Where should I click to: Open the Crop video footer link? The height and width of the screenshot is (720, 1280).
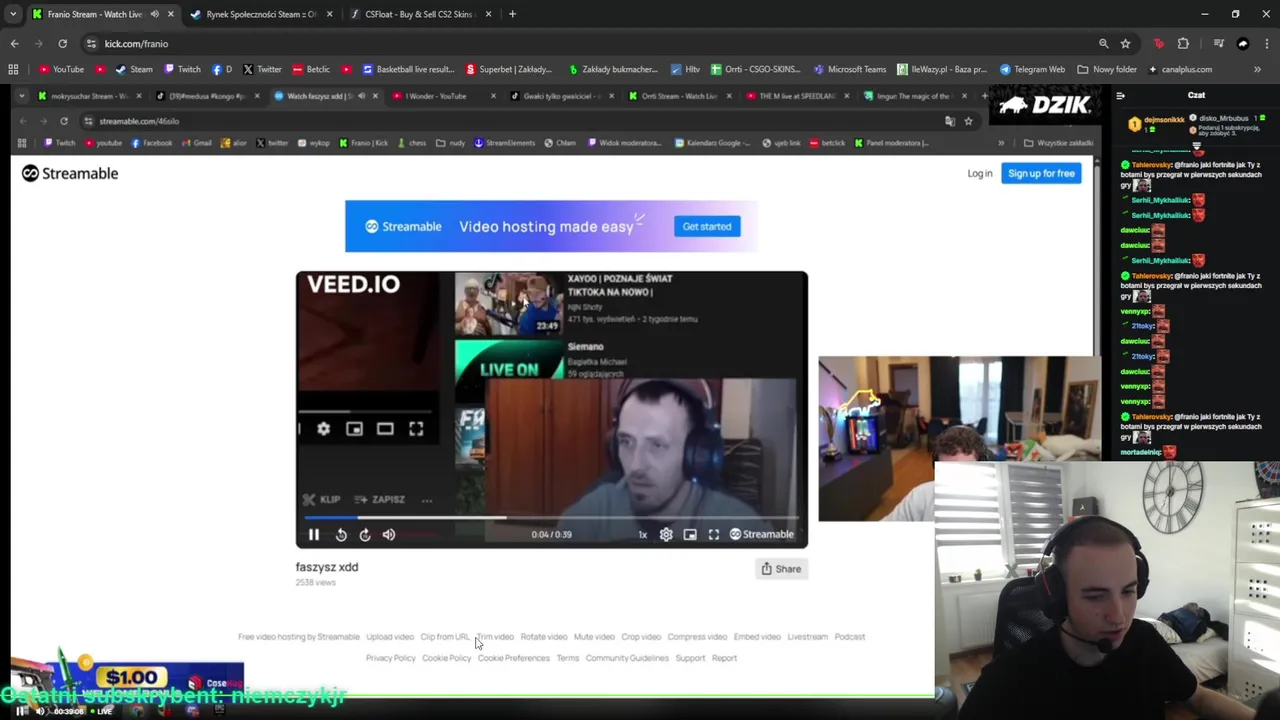pyautogui.click(x=641, y=637)
